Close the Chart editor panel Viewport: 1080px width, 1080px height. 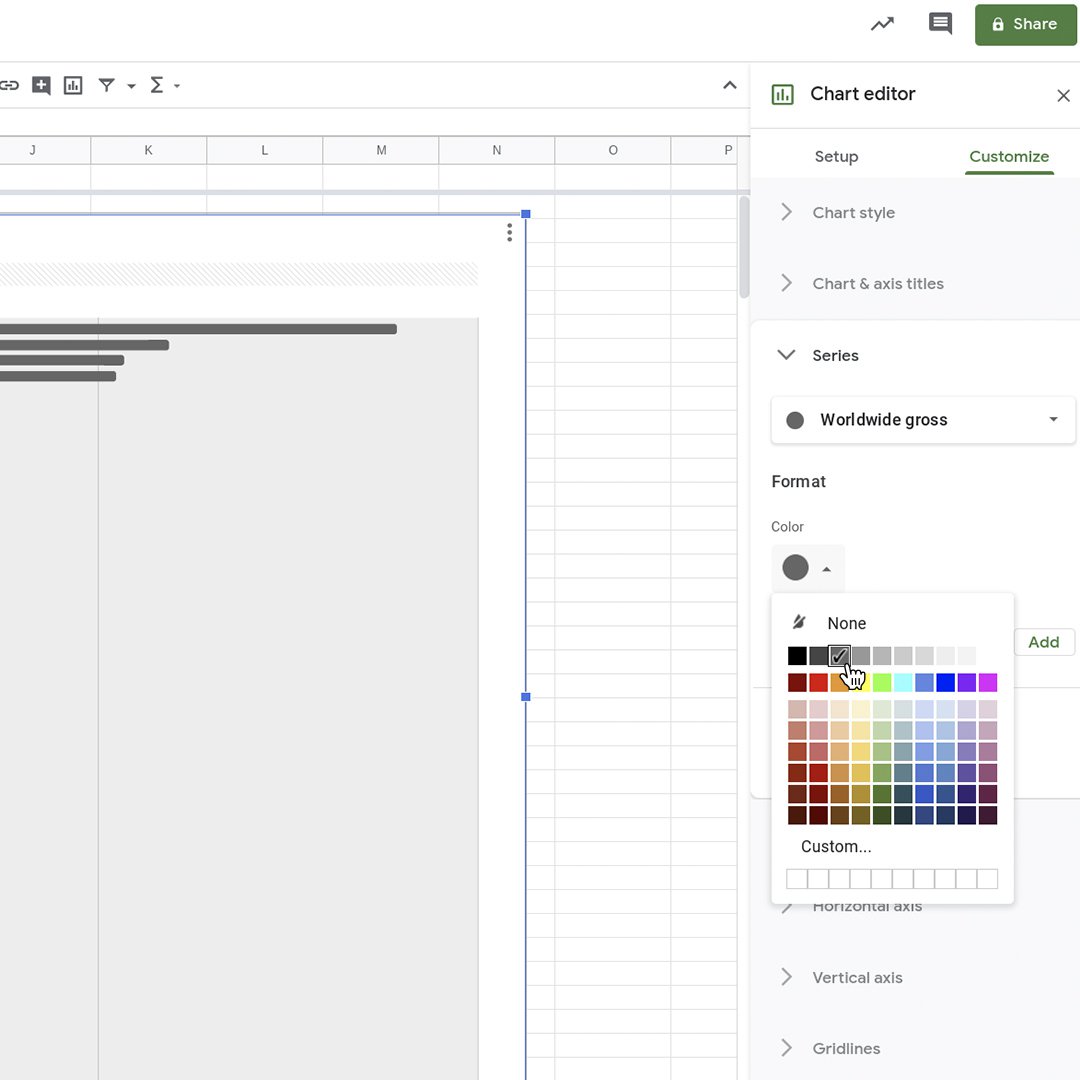[x=1063, y=96]
